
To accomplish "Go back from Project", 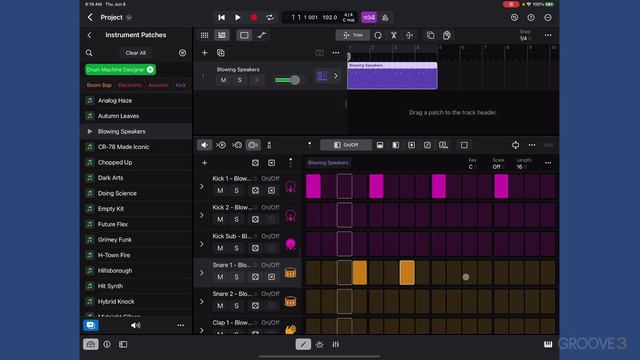I will pos(90,17).
